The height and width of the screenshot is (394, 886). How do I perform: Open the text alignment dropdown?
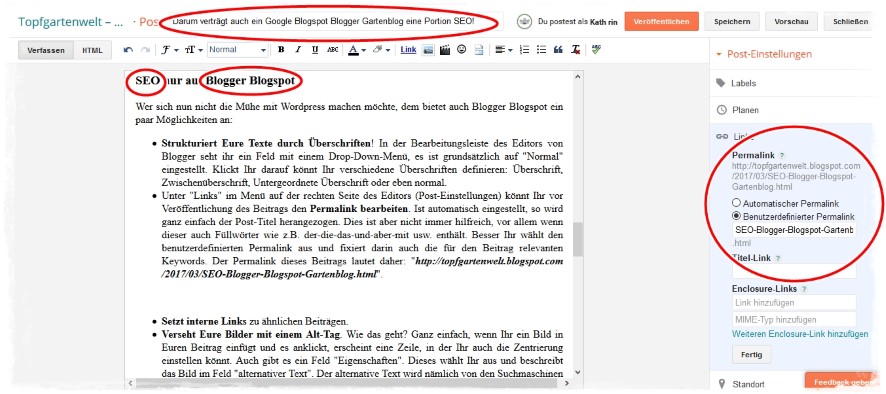pos(503,50)
